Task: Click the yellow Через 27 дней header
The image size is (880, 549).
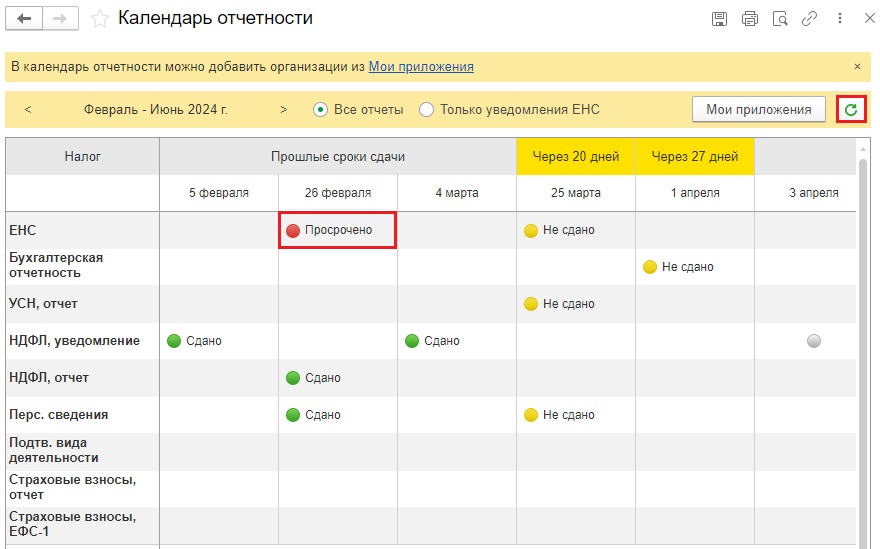Action: (x=695, y=157)
